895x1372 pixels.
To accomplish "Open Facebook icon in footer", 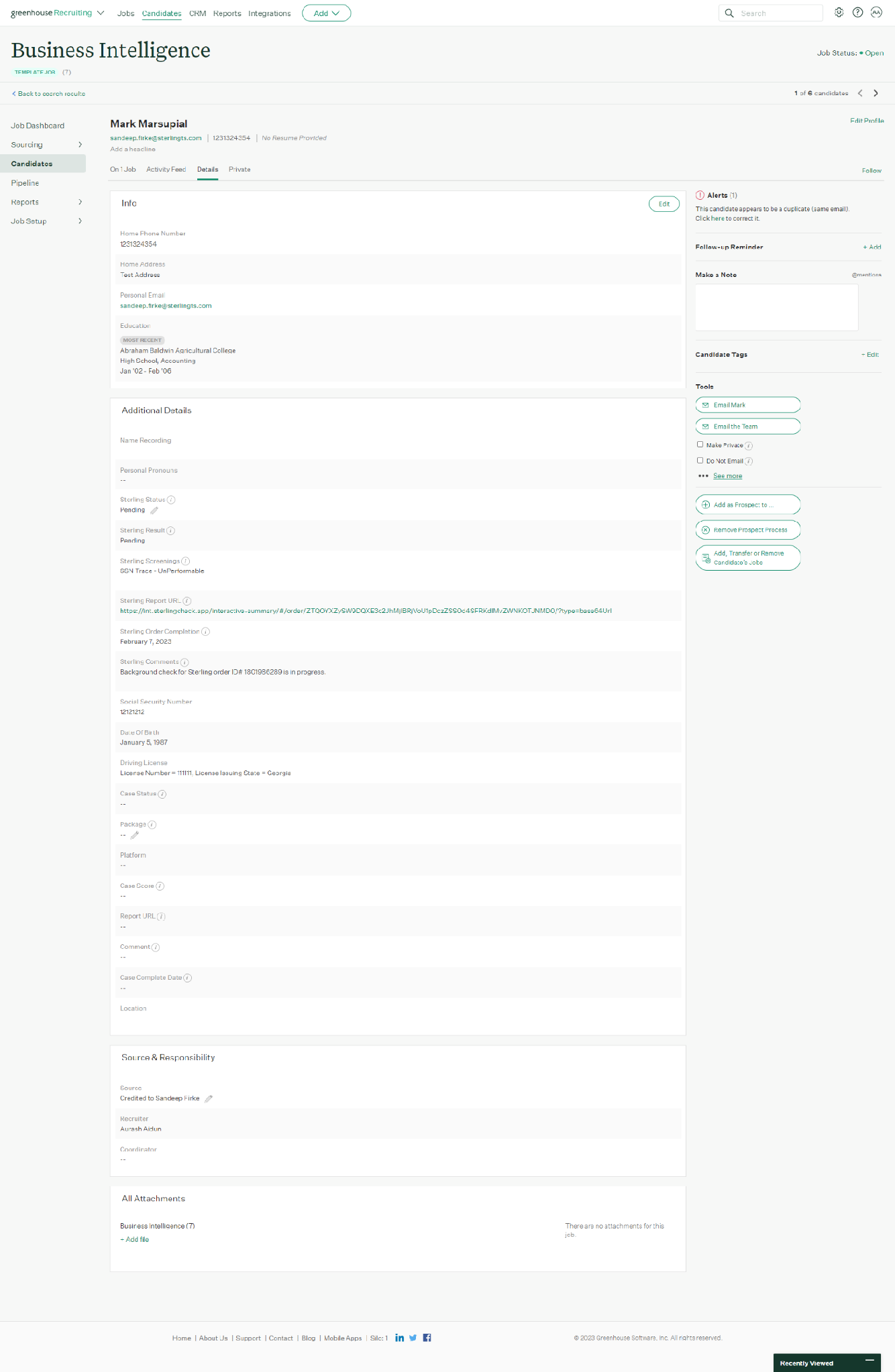I will point(427,1338).
